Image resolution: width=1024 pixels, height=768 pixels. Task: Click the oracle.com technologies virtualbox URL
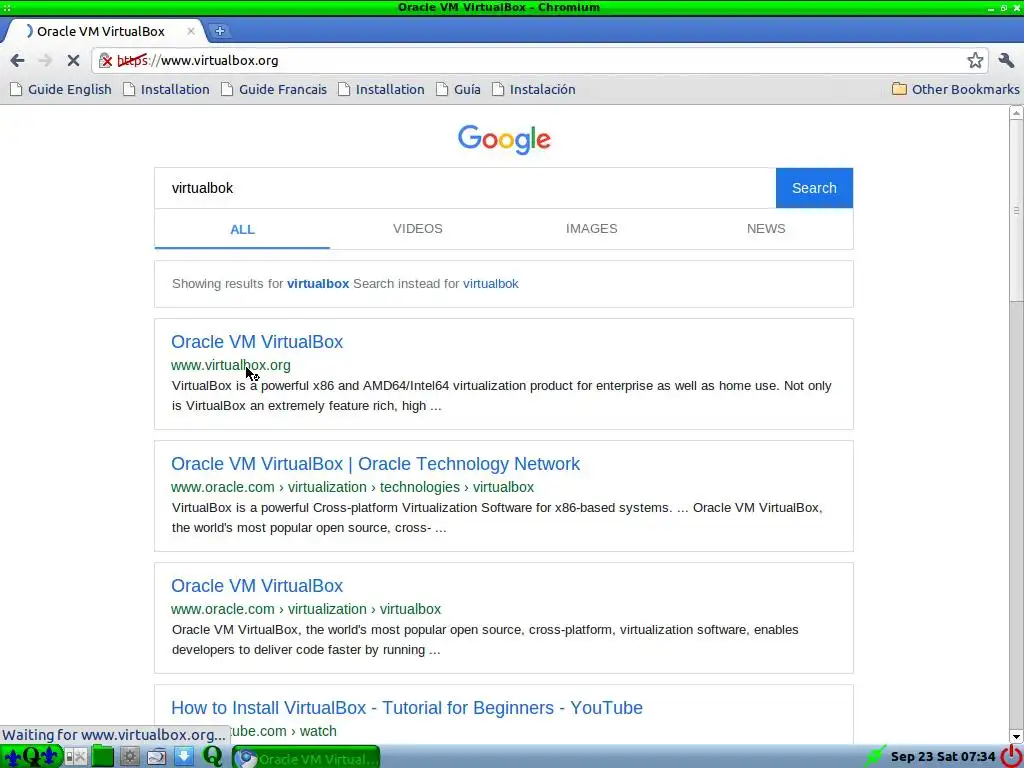(x=353, y=487)
